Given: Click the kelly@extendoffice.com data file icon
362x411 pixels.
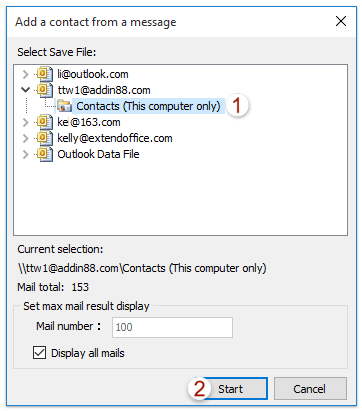Looking at the screenshot, I should point(45,138).
